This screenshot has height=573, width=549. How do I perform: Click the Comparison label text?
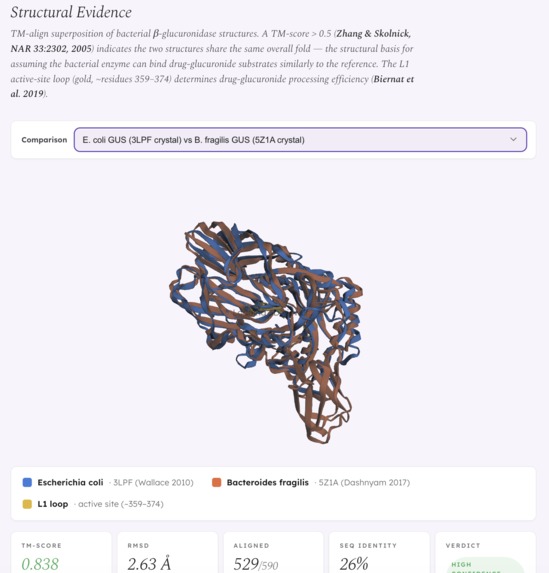tap(44, 140)
